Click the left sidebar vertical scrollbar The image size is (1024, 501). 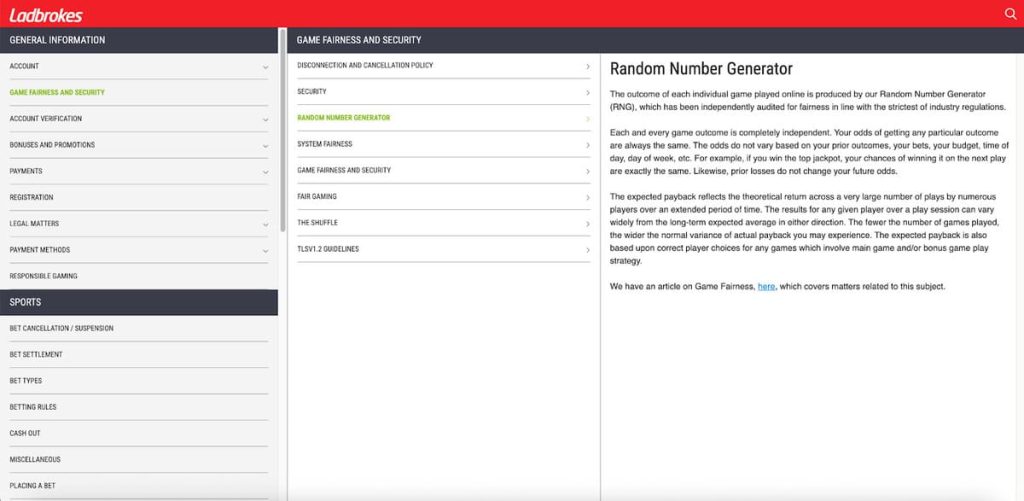(x=283, y=150)
